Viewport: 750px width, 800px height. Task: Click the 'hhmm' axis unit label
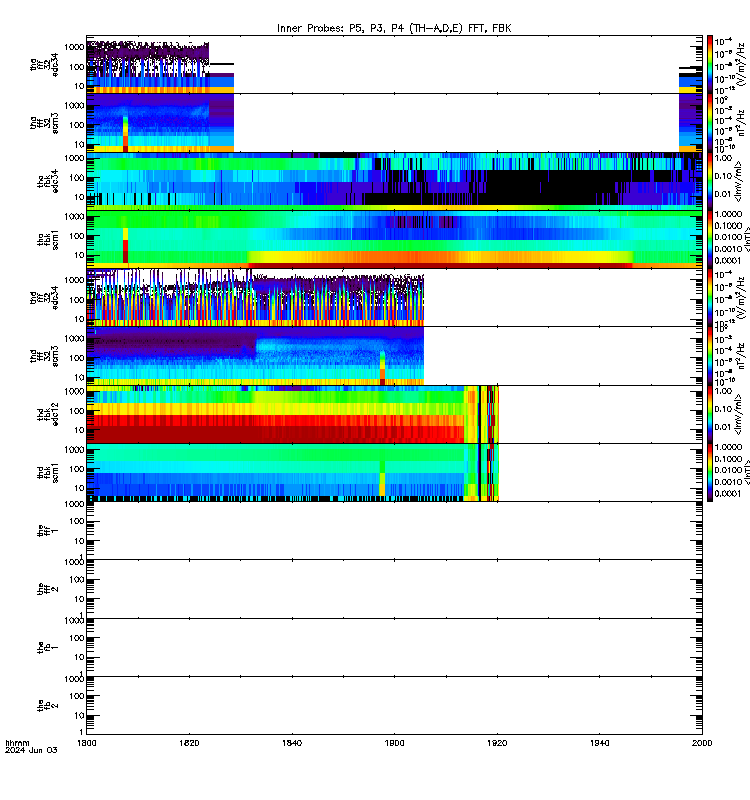pyautogui.click(x=17, y=743)
